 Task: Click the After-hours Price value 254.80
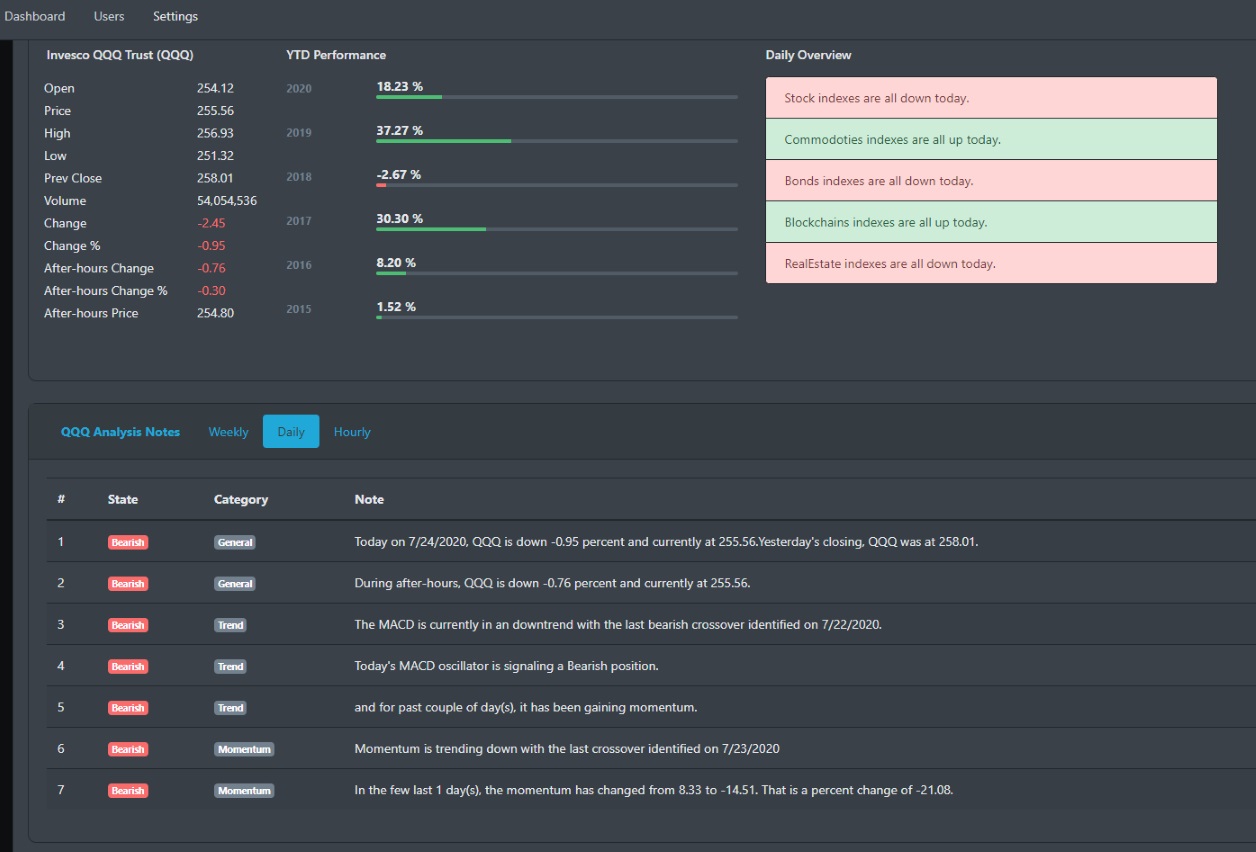point(215,313)
